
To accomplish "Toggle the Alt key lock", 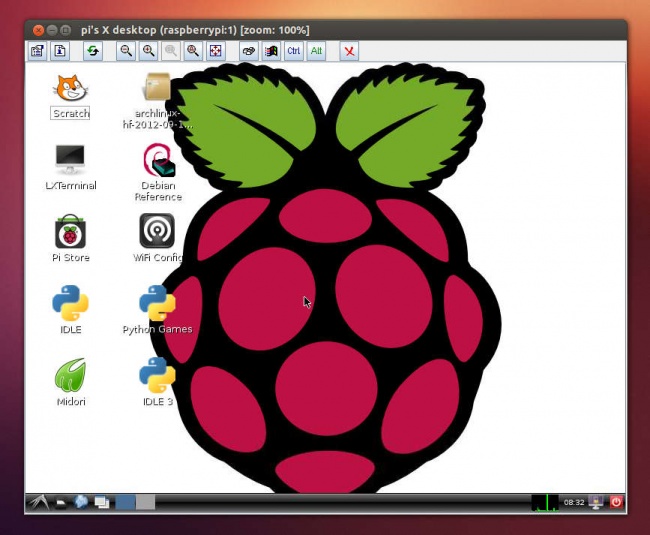I will click(316, 51).
